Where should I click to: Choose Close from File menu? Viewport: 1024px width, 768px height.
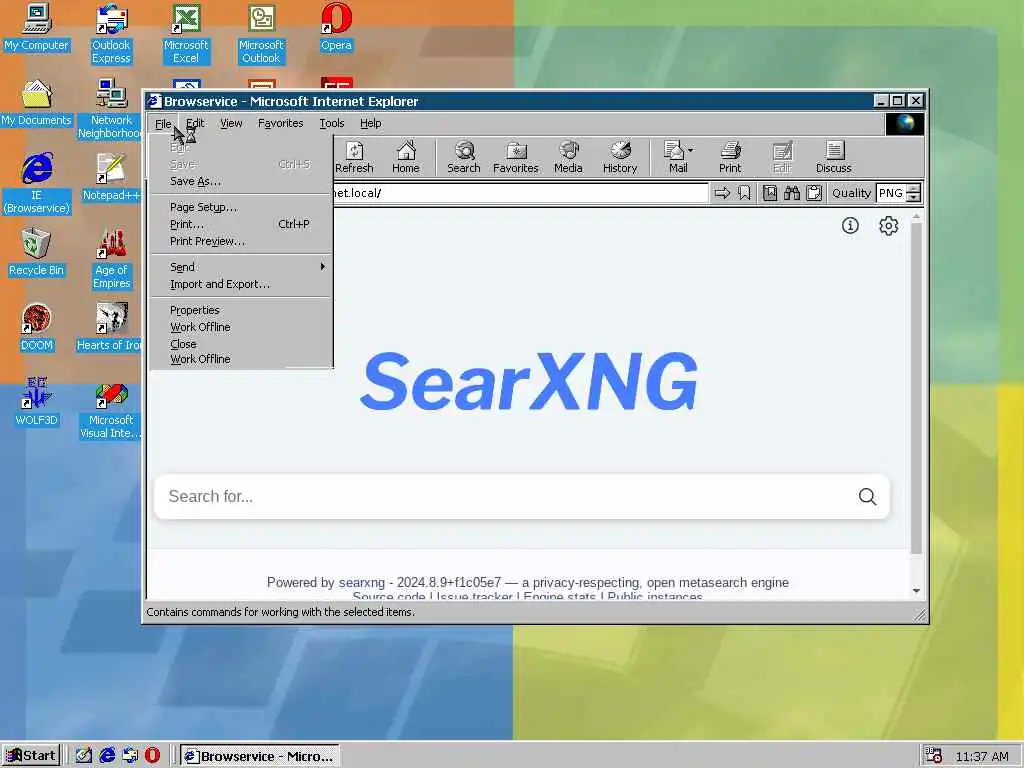(241, 344)
